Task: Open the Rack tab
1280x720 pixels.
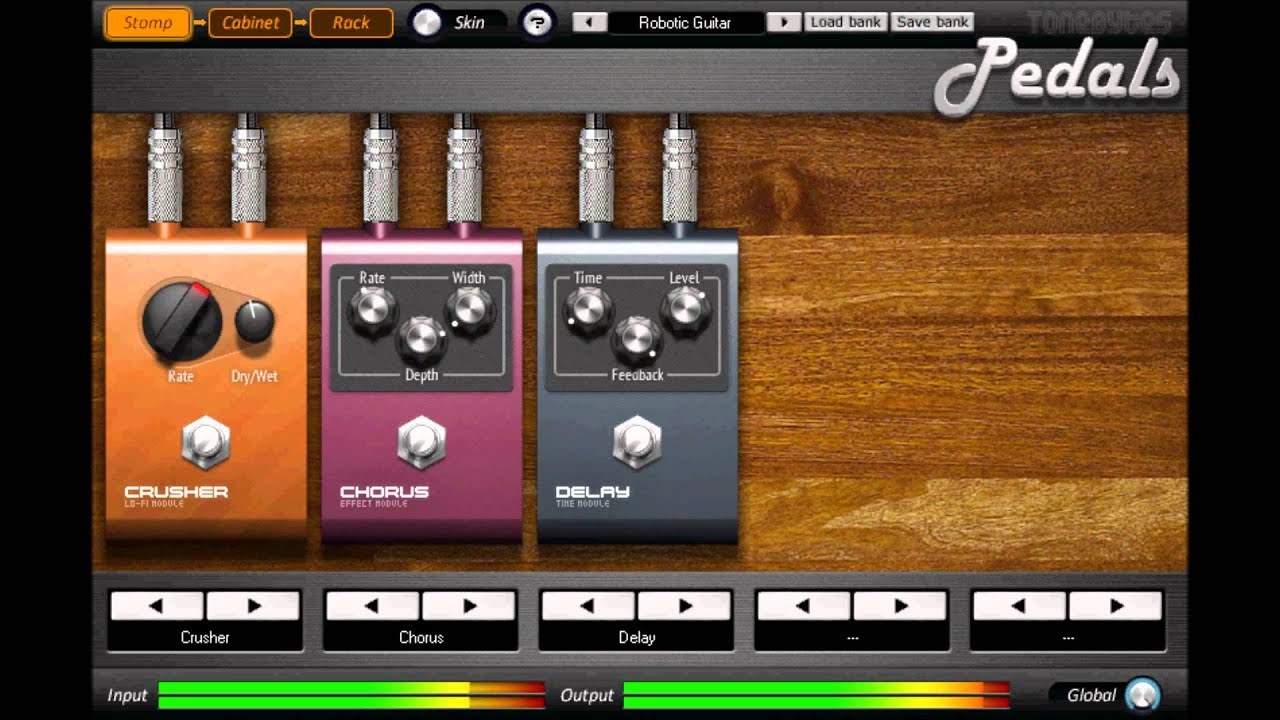Action: tap(351, 22)
